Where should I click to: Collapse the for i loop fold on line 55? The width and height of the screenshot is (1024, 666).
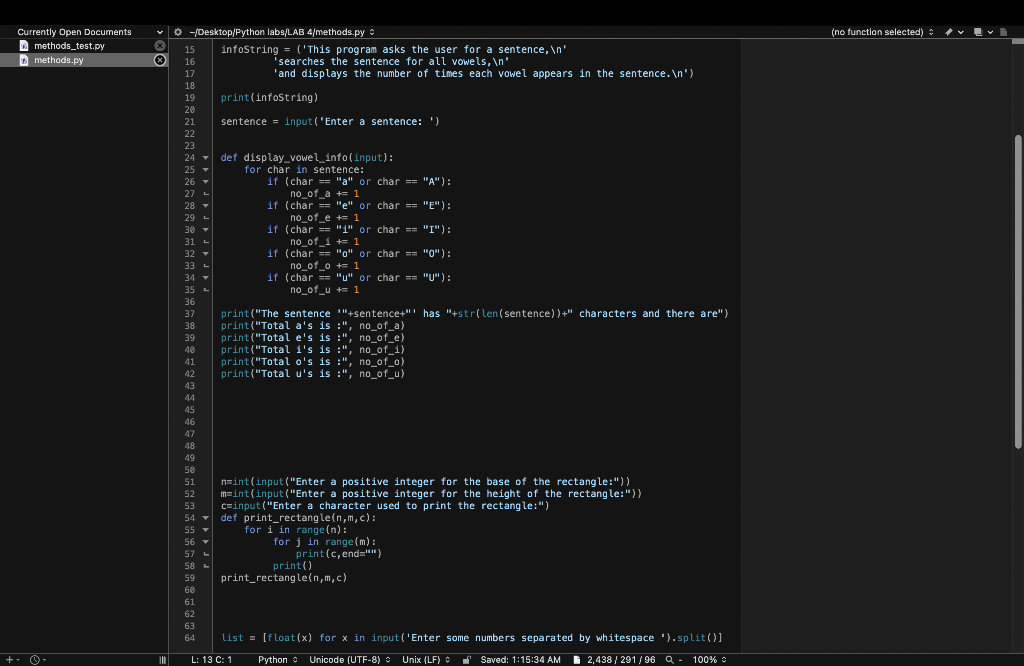click(206, 530)
